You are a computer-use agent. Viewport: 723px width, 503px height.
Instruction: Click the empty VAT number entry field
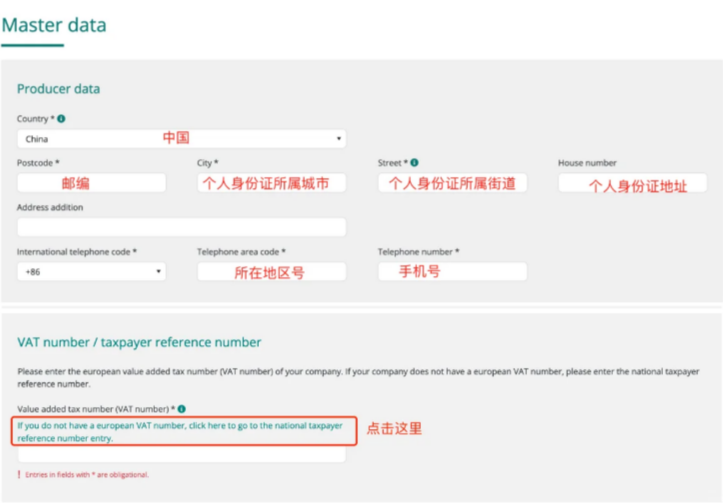click(x=181, y=455)
